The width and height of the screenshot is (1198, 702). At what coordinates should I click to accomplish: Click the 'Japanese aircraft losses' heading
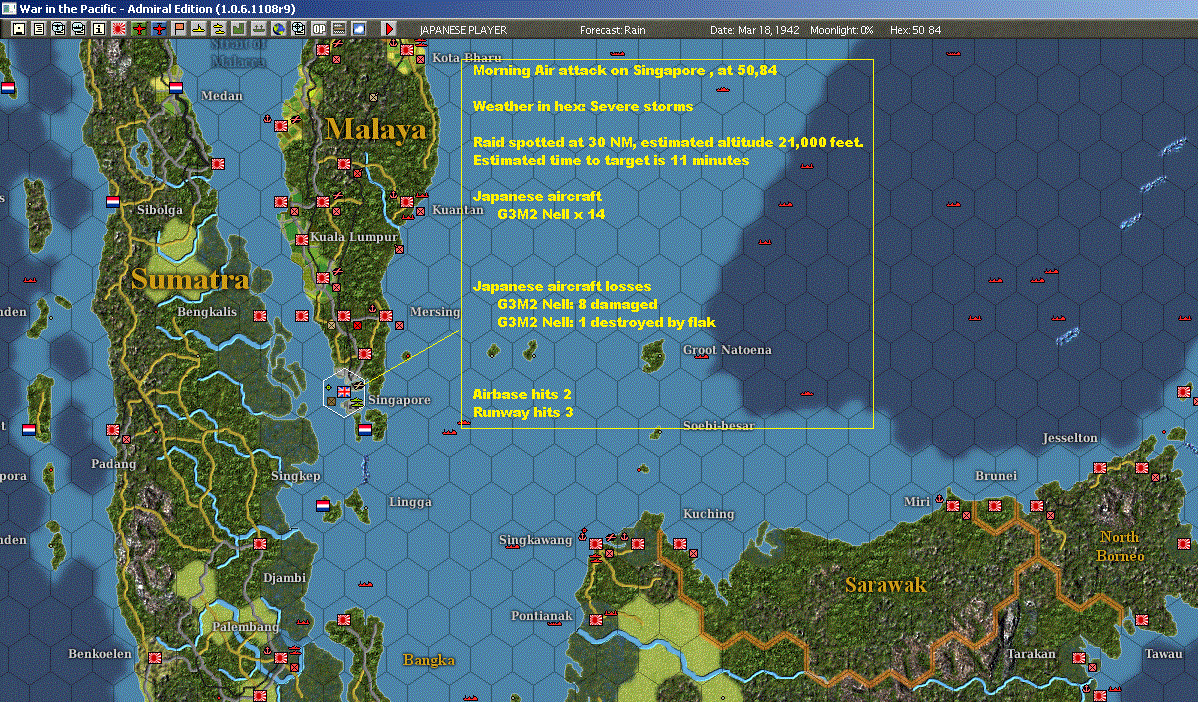[x=562, y=286]
